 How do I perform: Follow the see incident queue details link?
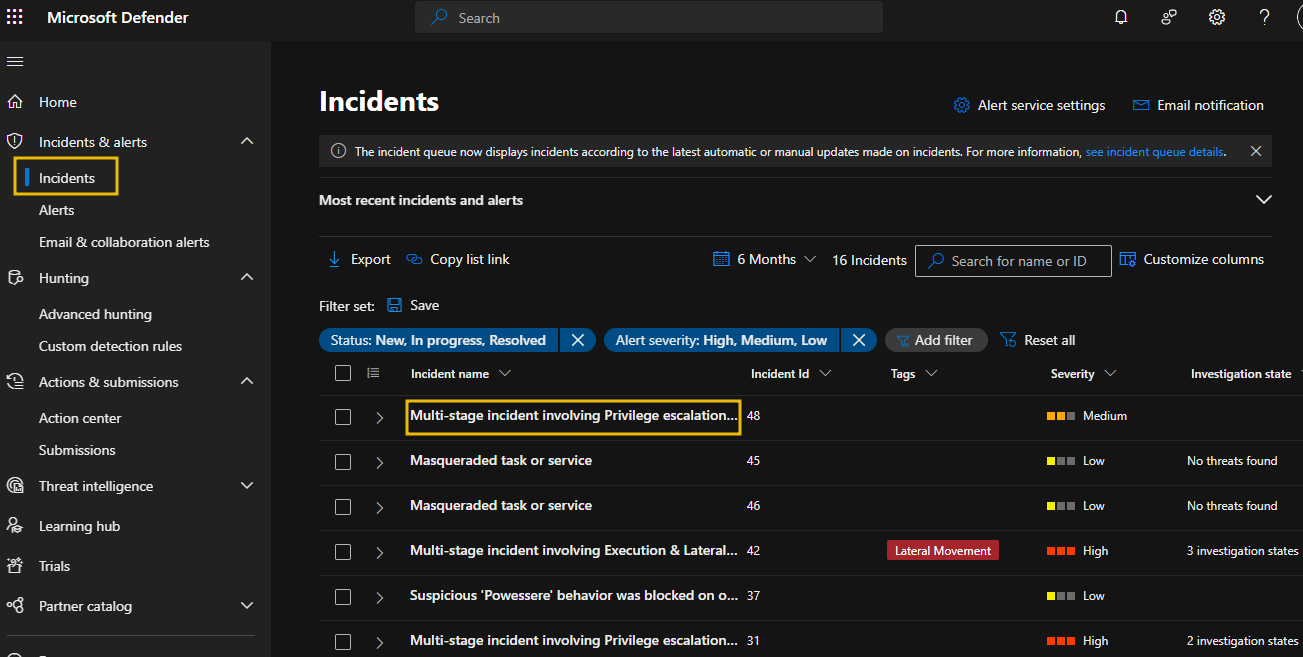click(x=1154, y=151)
